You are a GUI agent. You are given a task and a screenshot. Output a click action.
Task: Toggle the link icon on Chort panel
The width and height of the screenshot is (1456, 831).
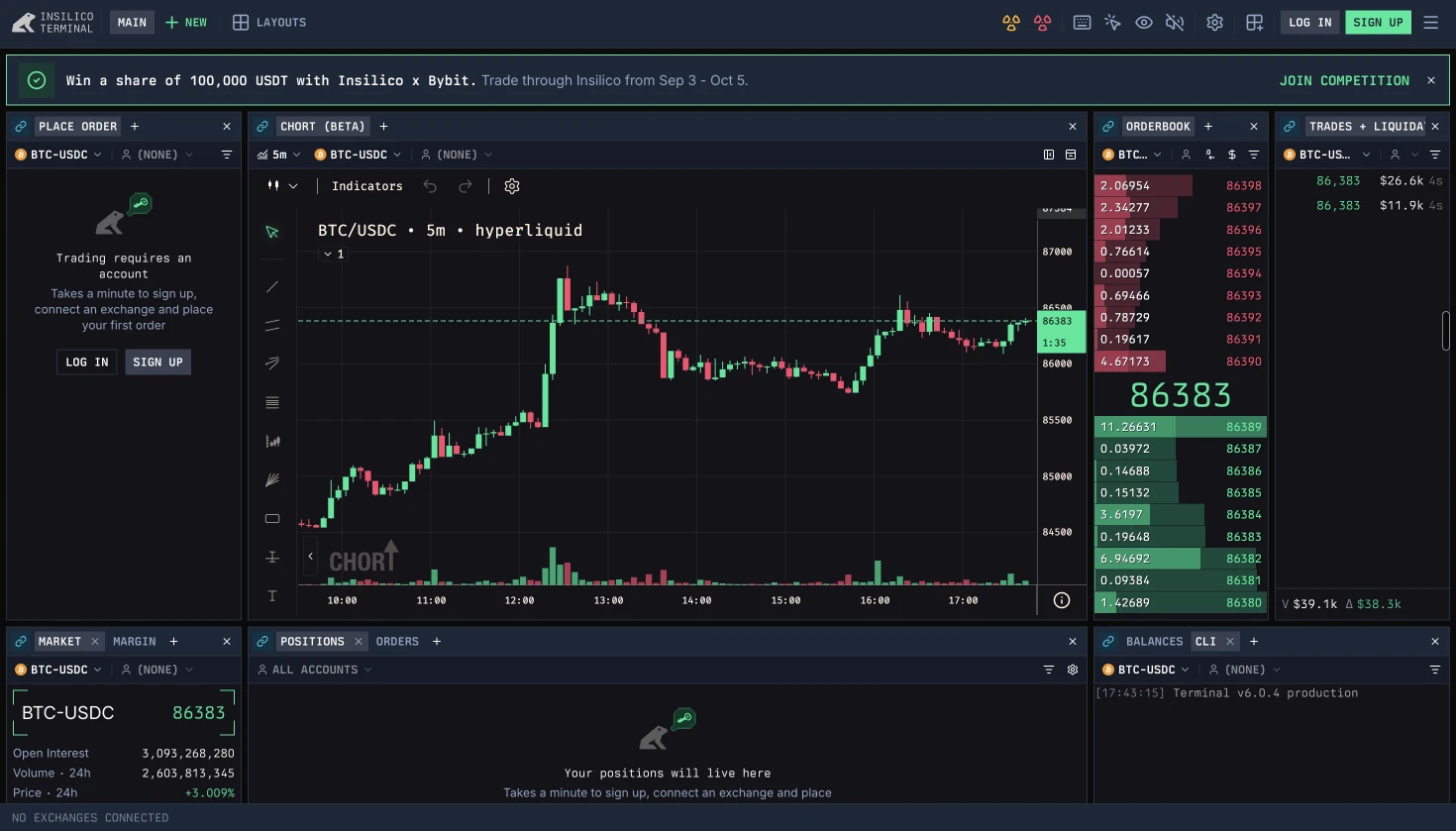point(262,127)
